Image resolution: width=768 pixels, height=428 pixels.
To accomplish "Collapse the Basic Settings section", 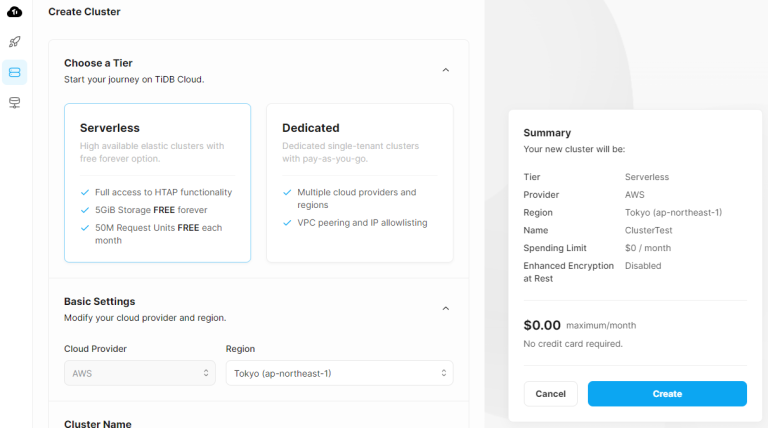I will point(446,309).
